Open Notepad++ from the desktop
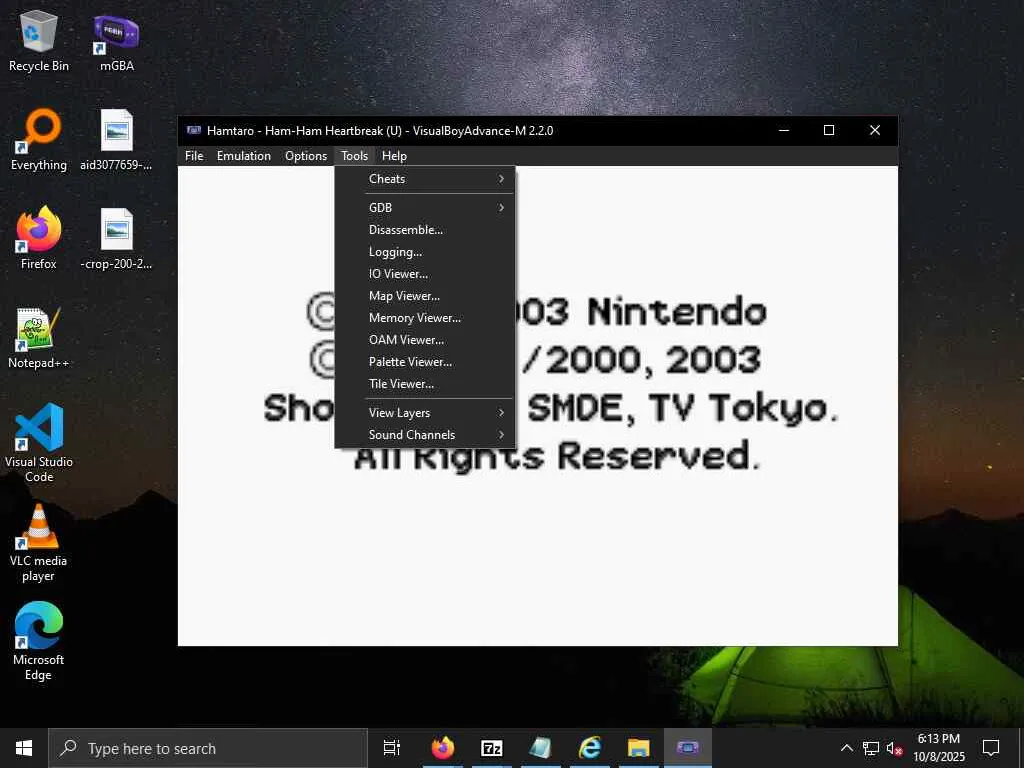 39,338
